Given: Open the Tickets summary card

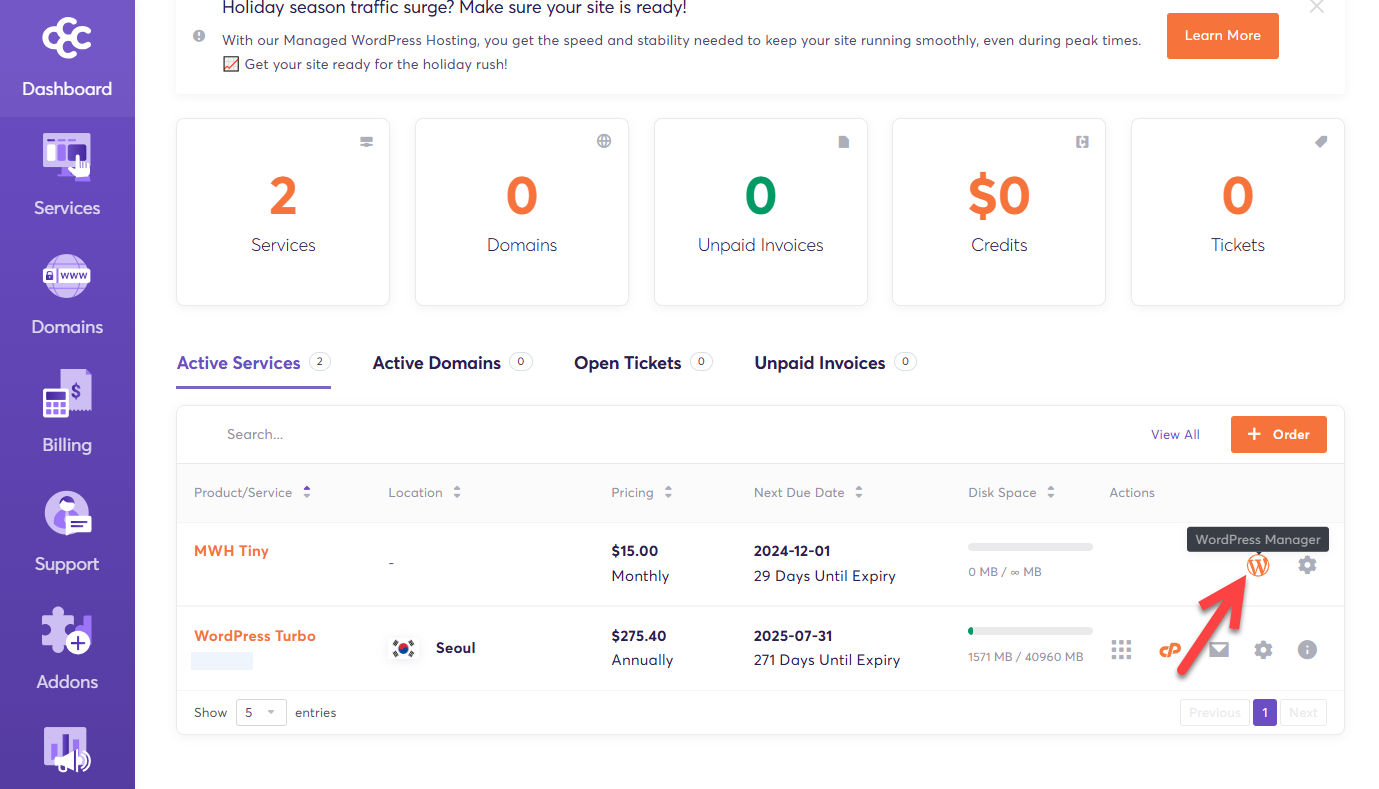Looking at the screenshot, I should point(1238,212).
